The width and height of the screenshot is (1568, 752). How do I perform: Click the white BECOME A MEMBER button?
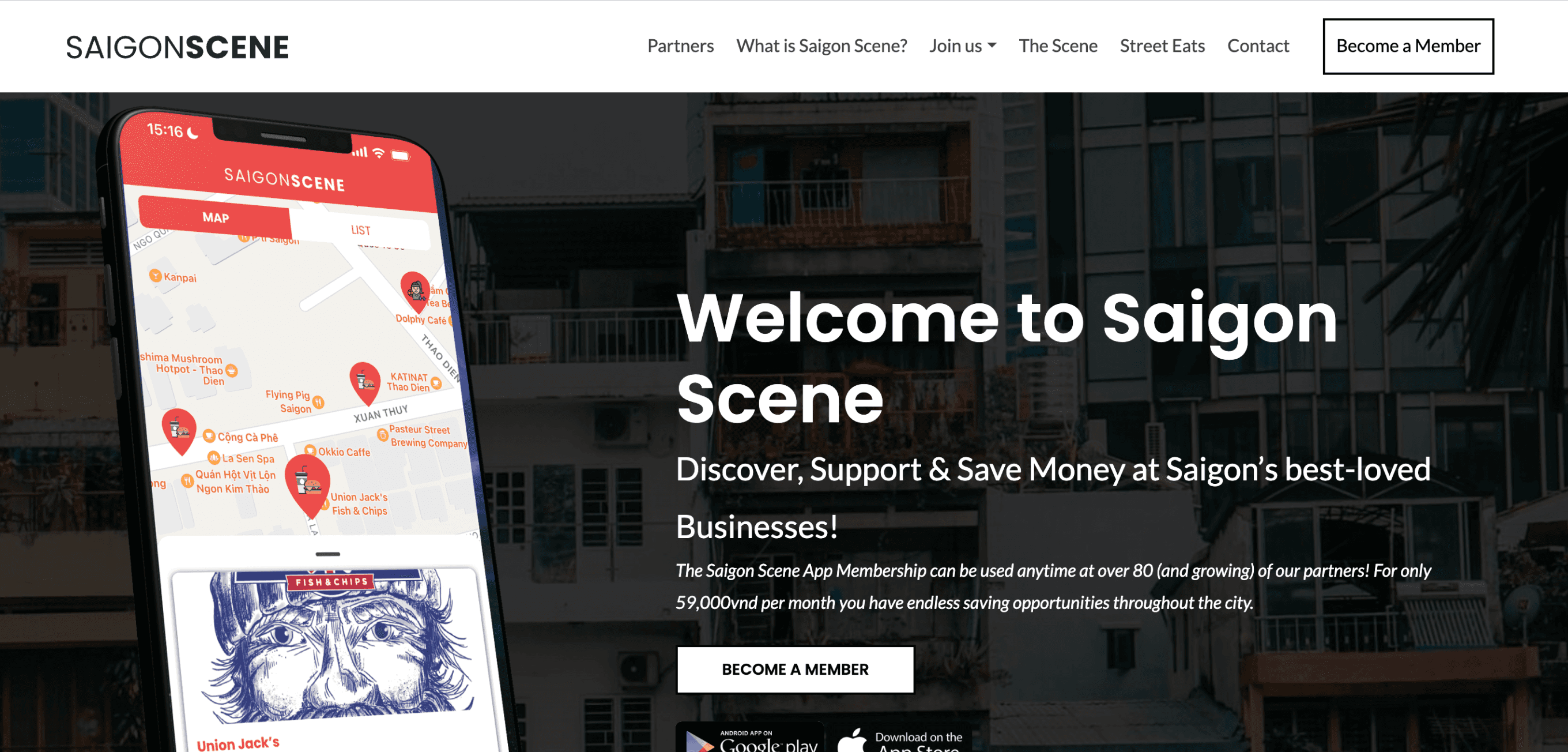pyautogui.click(x=795, y=669)
